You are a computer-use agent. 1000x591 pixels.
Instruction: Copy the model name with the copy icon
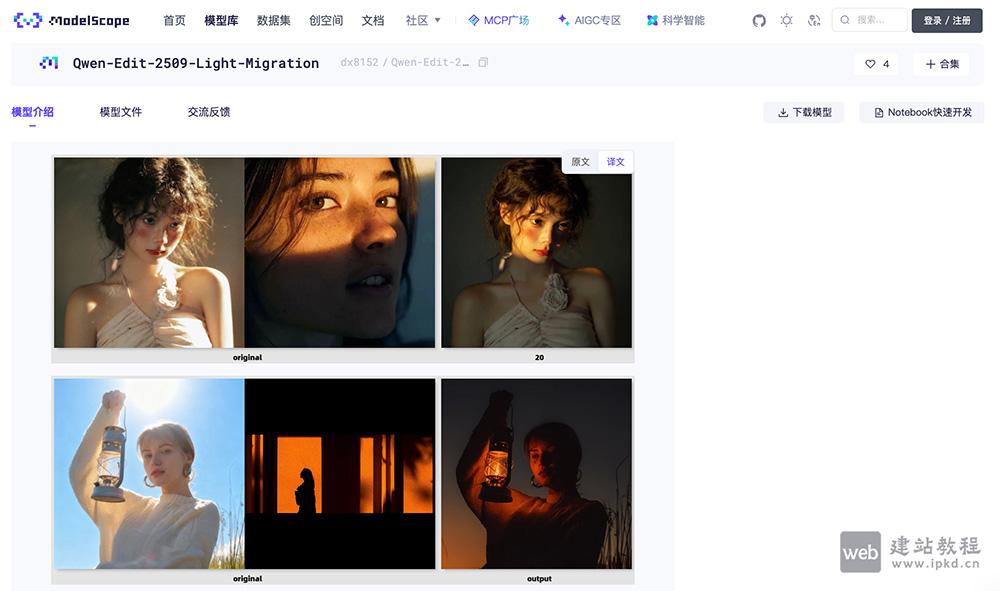pos(483,62)
